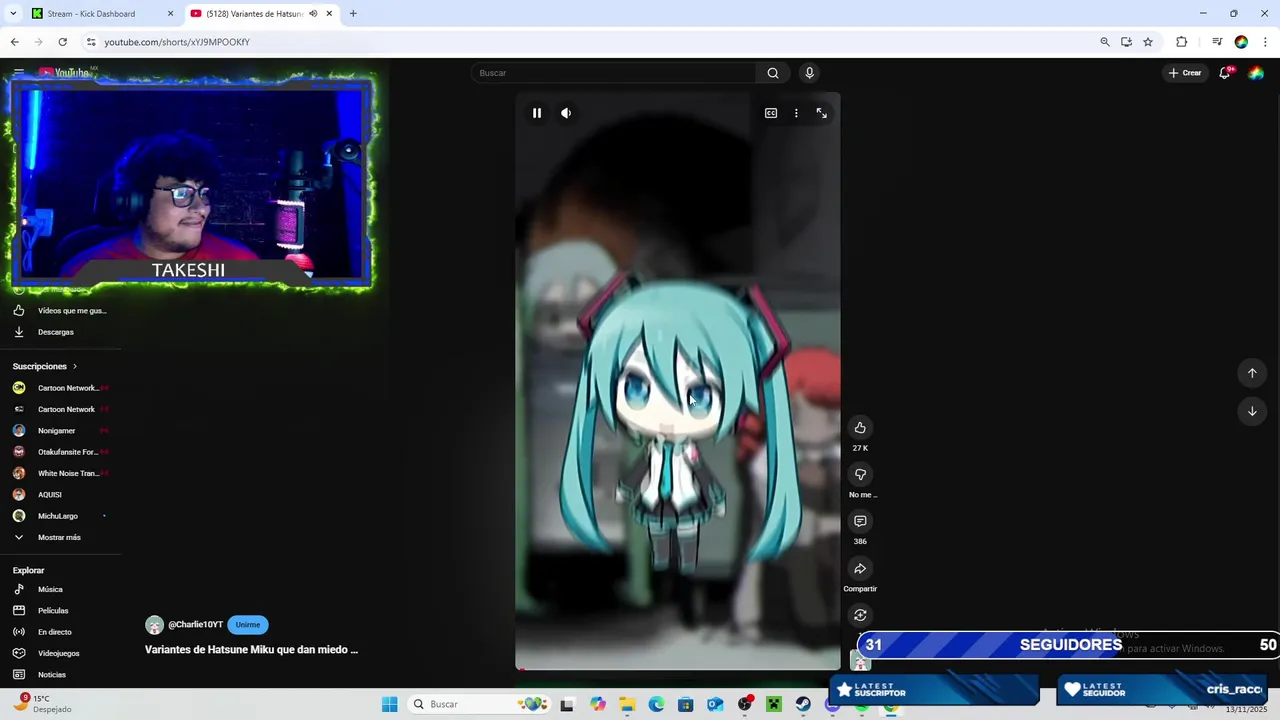1280x720 pixels.
Task: Open the tab search dropdown
Action: tap(13, 14)
